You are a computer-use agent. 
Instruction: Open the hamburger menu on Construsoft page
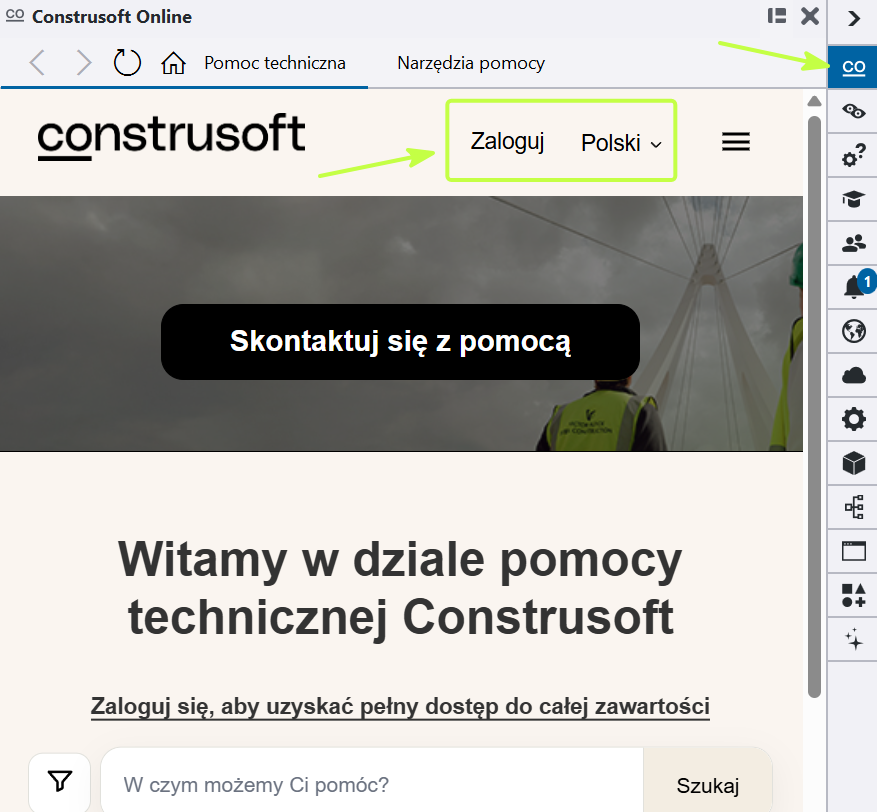(735, 141)
